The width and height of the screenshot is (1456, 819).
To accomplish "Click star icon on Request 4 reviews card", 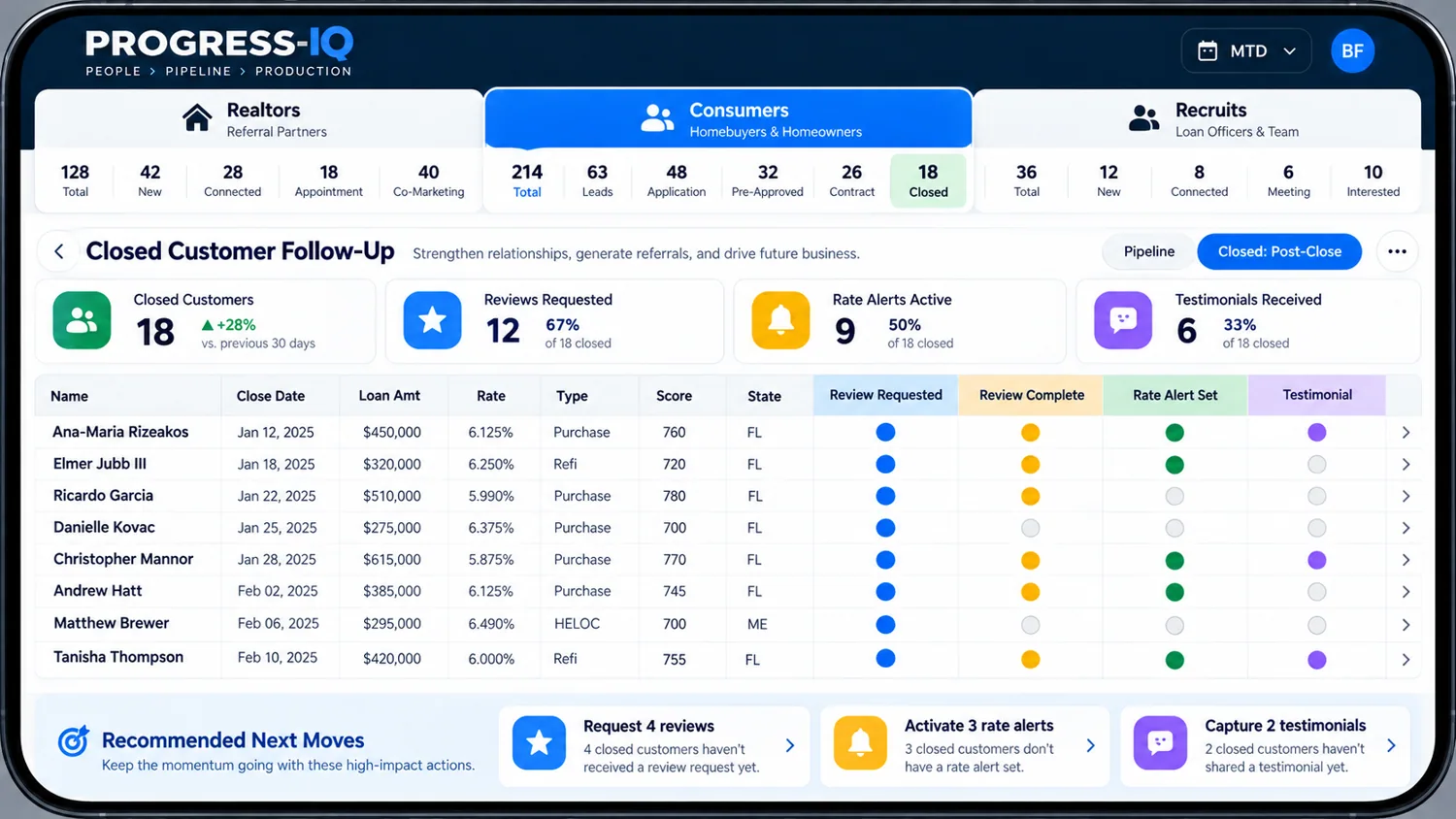I will click(x=539, y=743).
